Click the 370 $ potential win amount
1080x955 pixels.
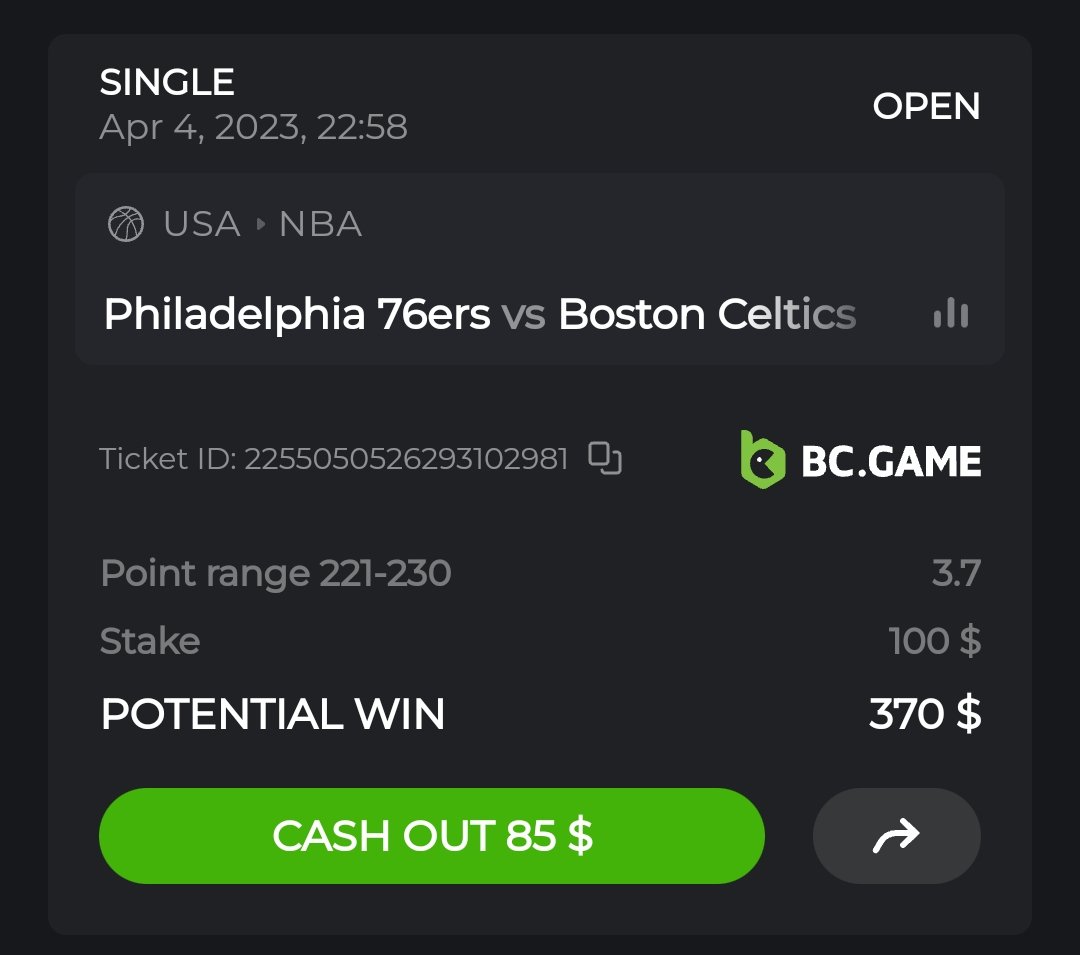tap(924, 714)
